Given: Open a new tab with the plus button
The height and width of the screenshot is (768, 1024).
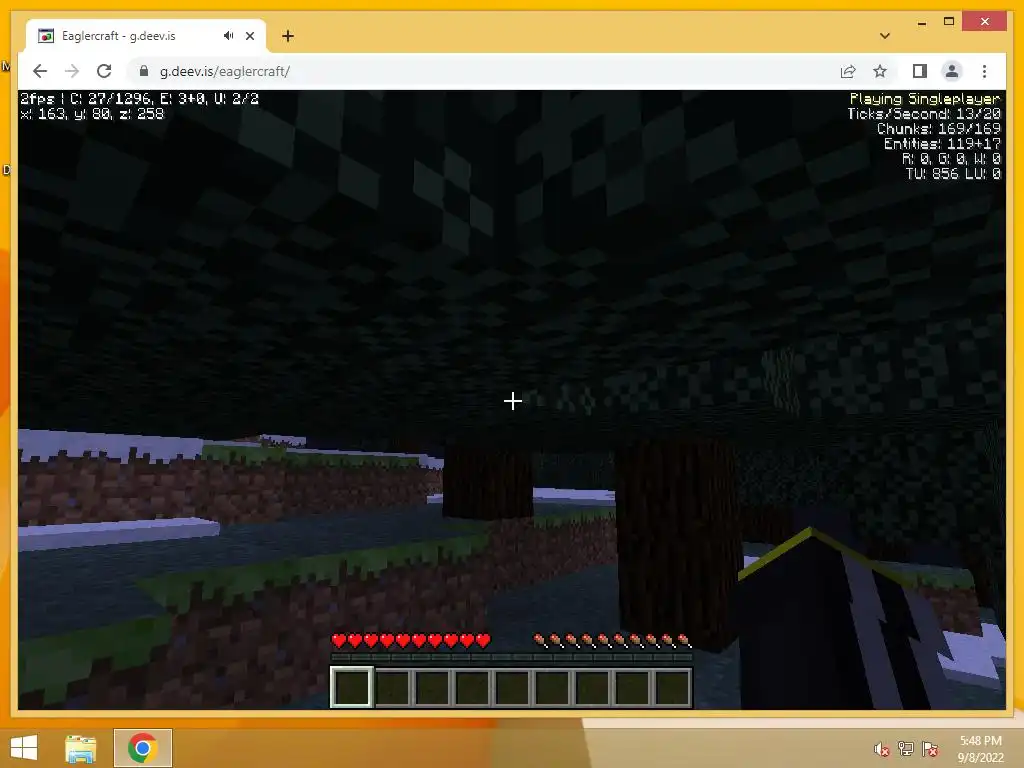Looking at the screenshot, I should pos(288,36).
